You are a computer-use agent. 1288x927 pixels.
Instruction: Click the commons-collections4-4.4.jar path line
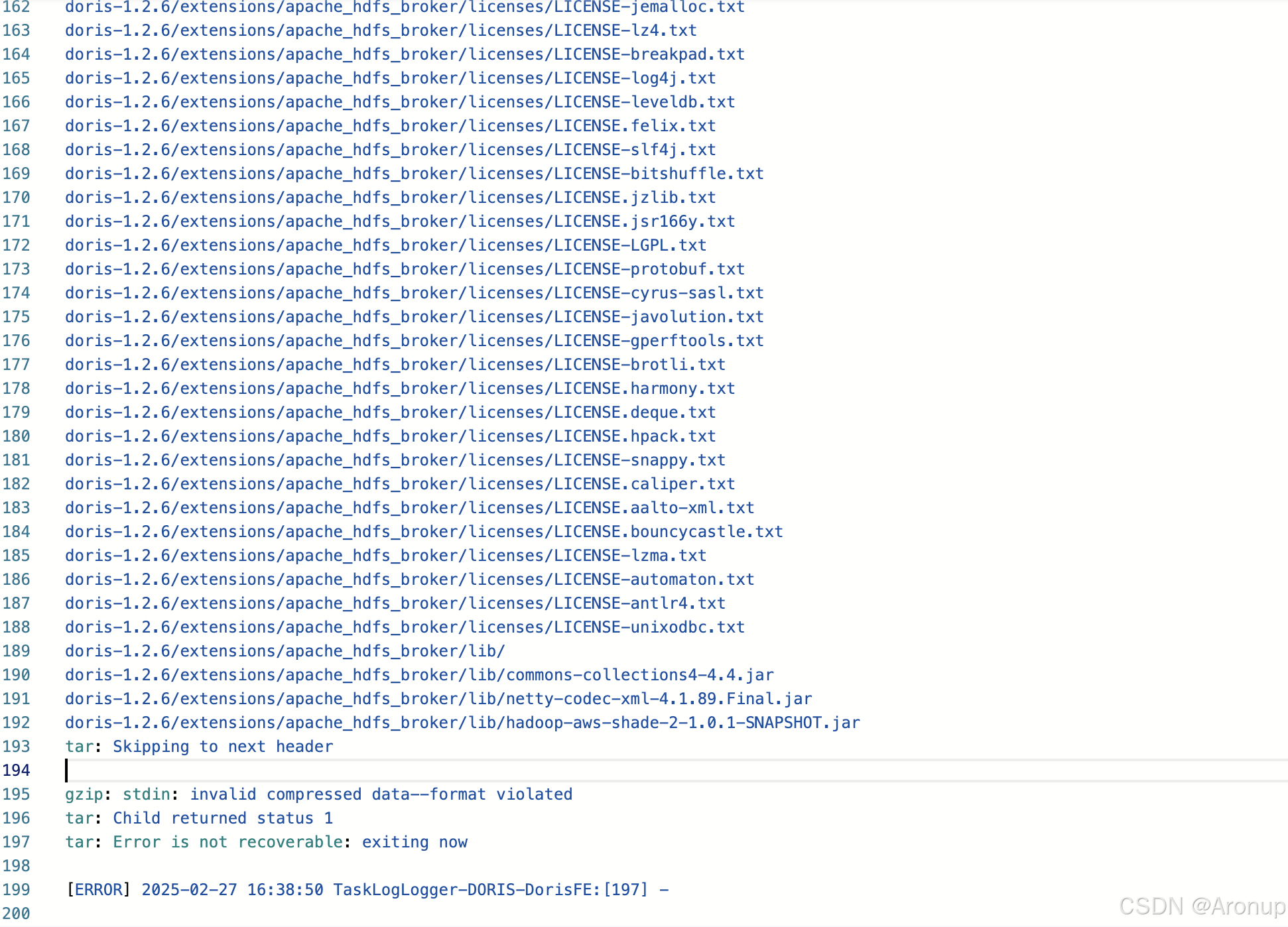tap(419, 675)
